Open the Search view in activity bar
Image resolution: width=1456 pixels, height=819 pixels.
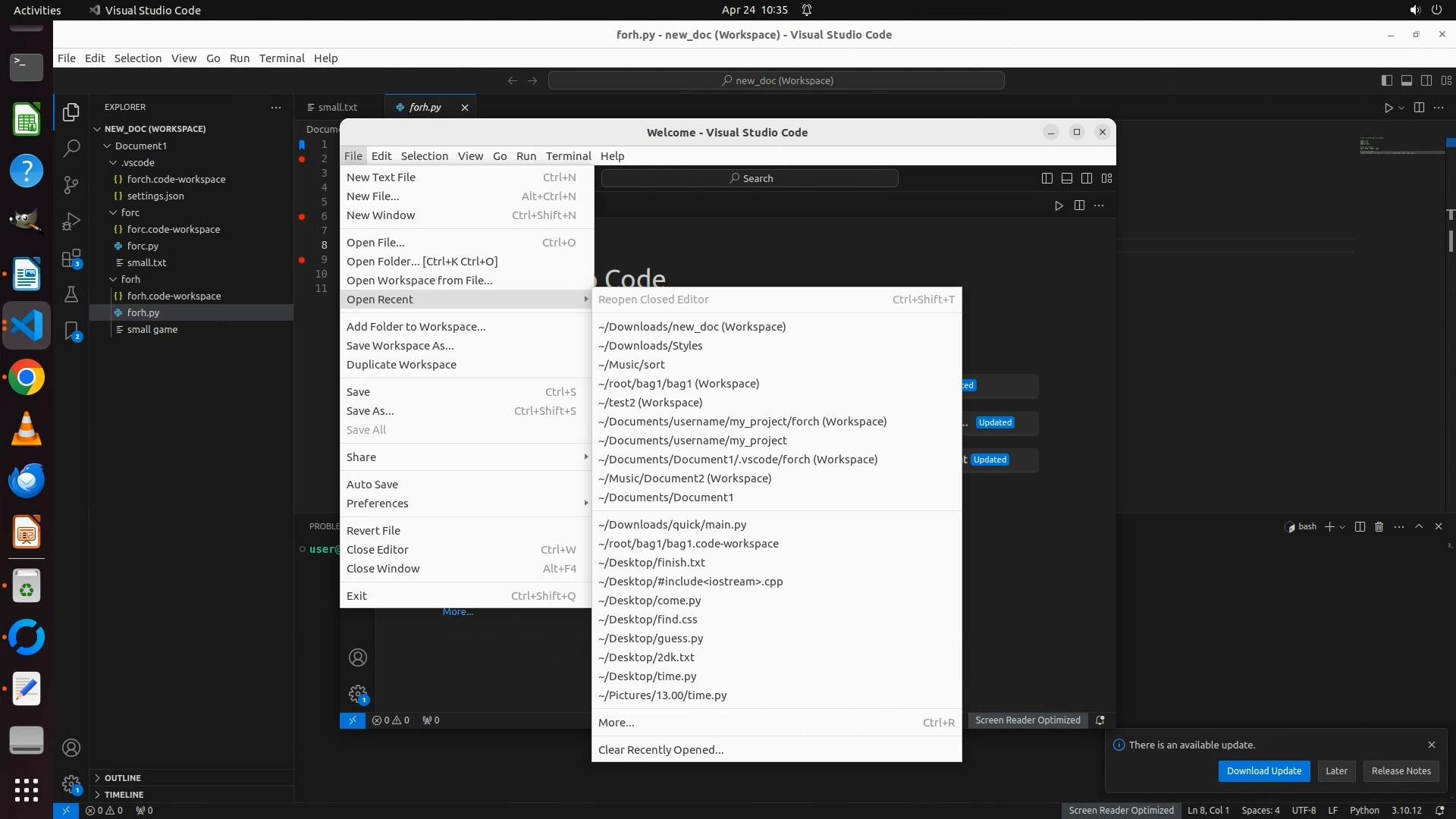pyautogui.click(x=71, y=148)
